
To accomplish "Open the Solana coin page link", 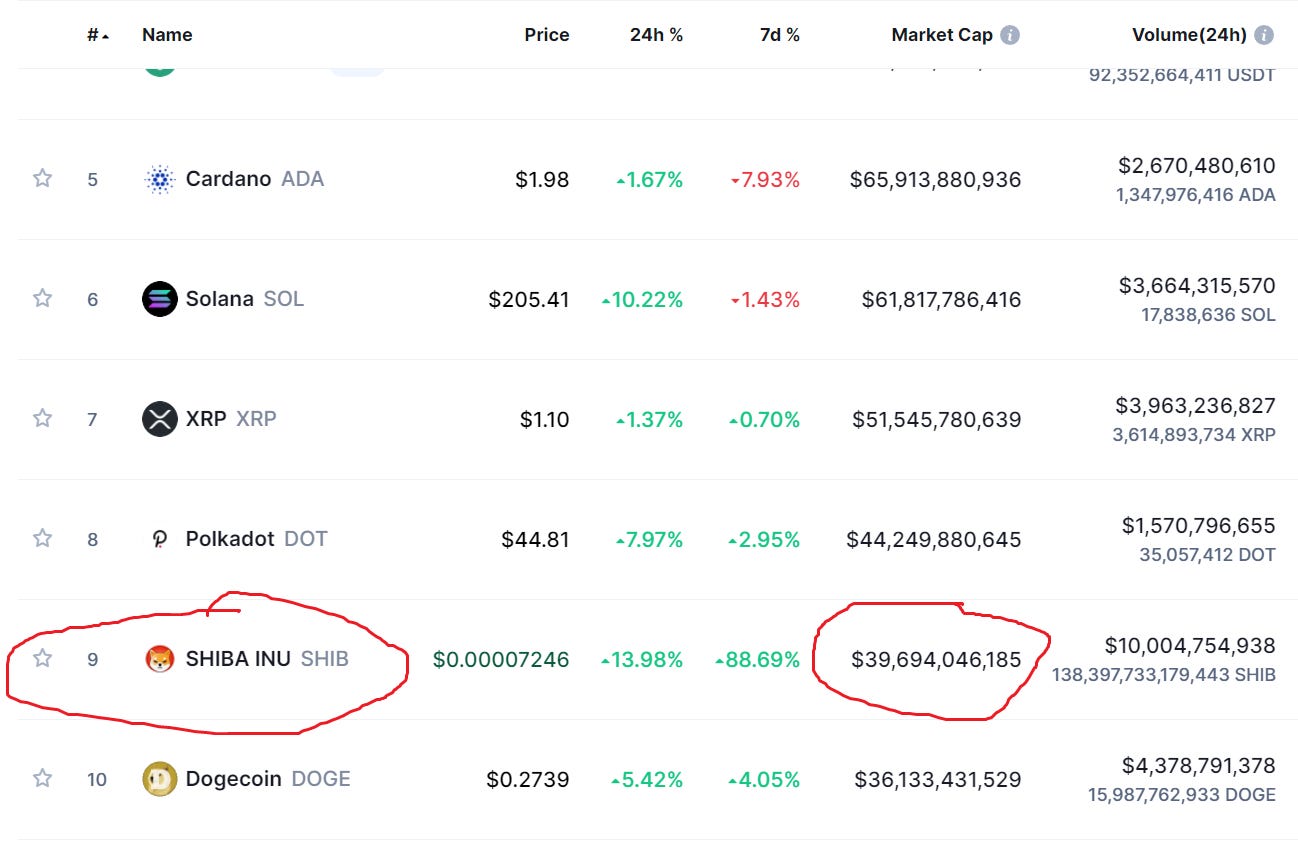I will click(x=222, y=299).
